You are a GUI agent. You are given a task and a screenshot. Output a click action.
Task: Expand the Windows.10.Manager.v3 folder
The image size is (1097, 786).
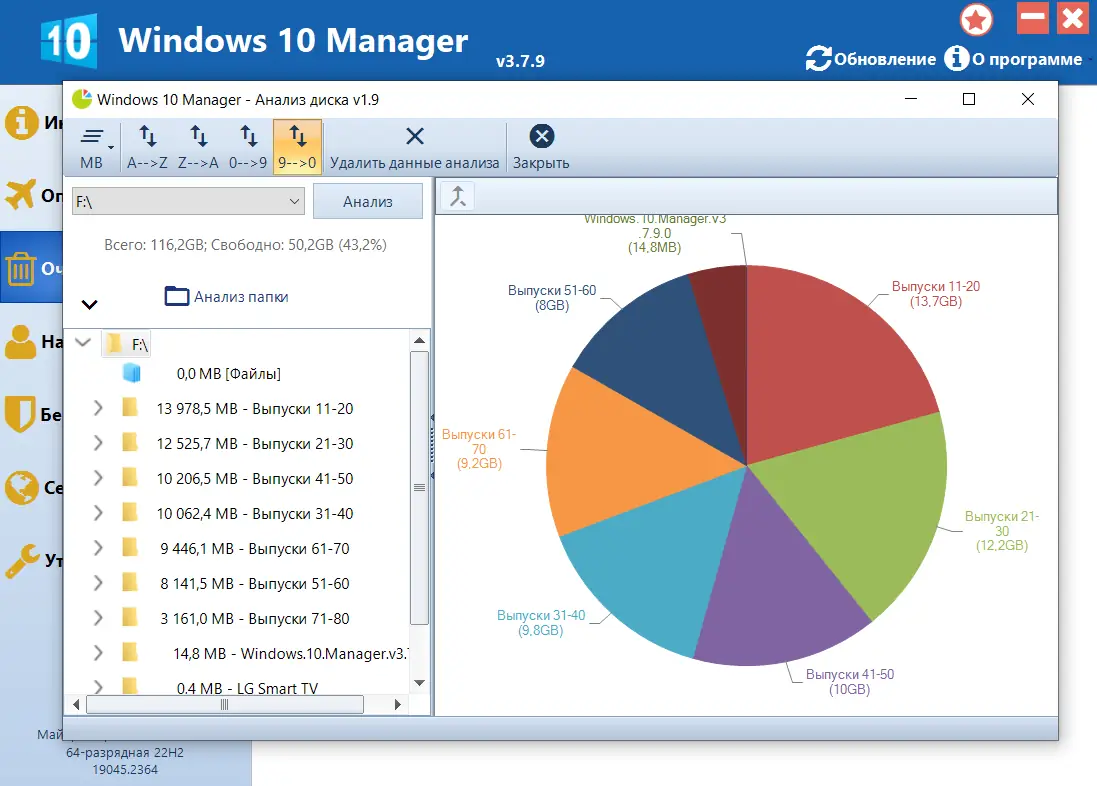[x=98, y=653]
